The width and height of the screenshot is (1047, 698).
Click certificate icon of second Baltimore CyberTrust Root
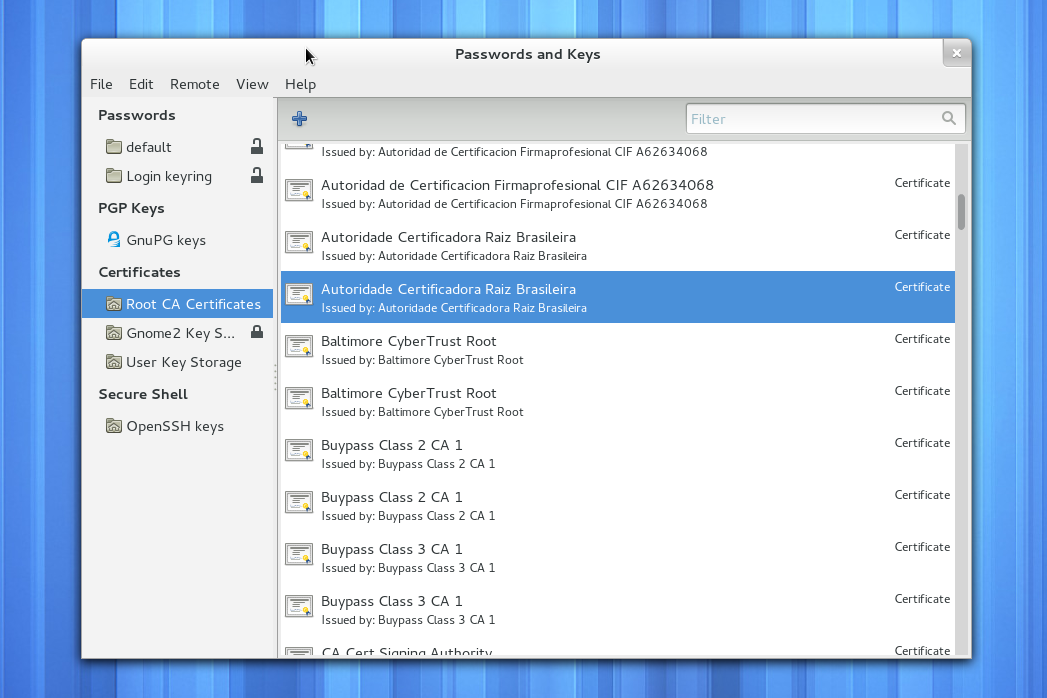pos(298,399)
